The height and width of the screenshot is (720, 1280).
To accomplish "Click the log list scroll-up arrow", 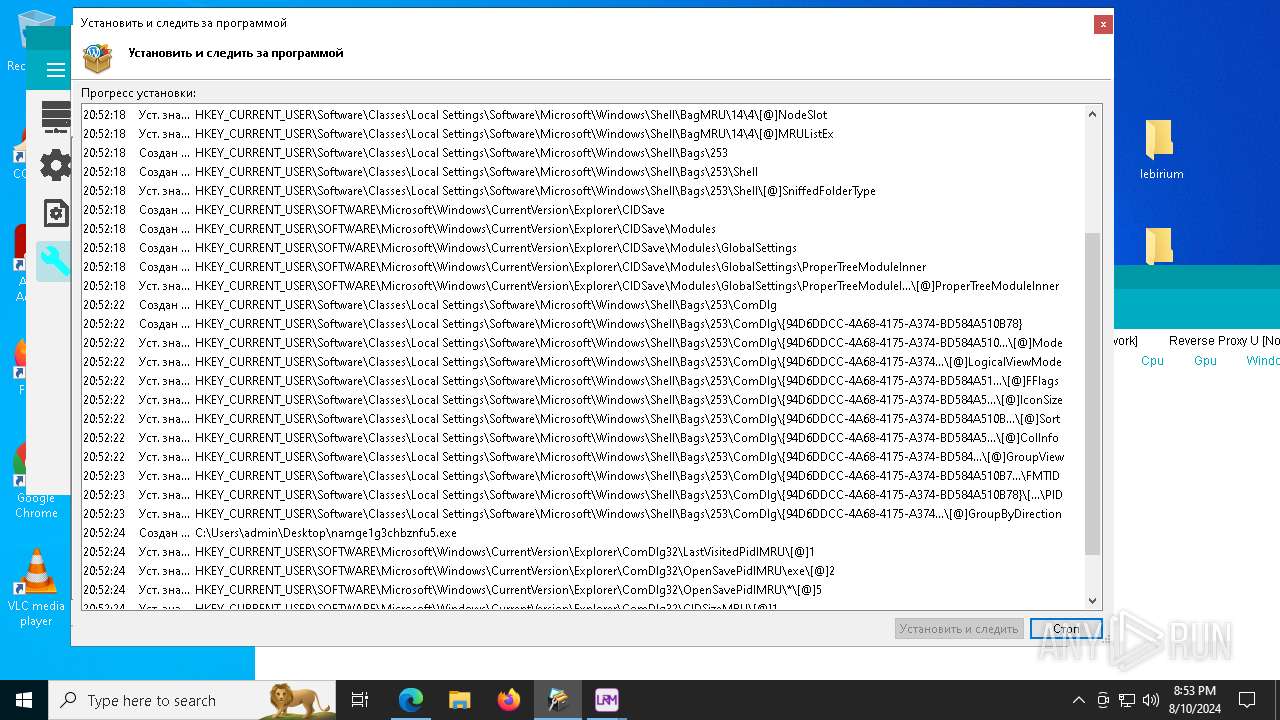I will [1092, 114].
